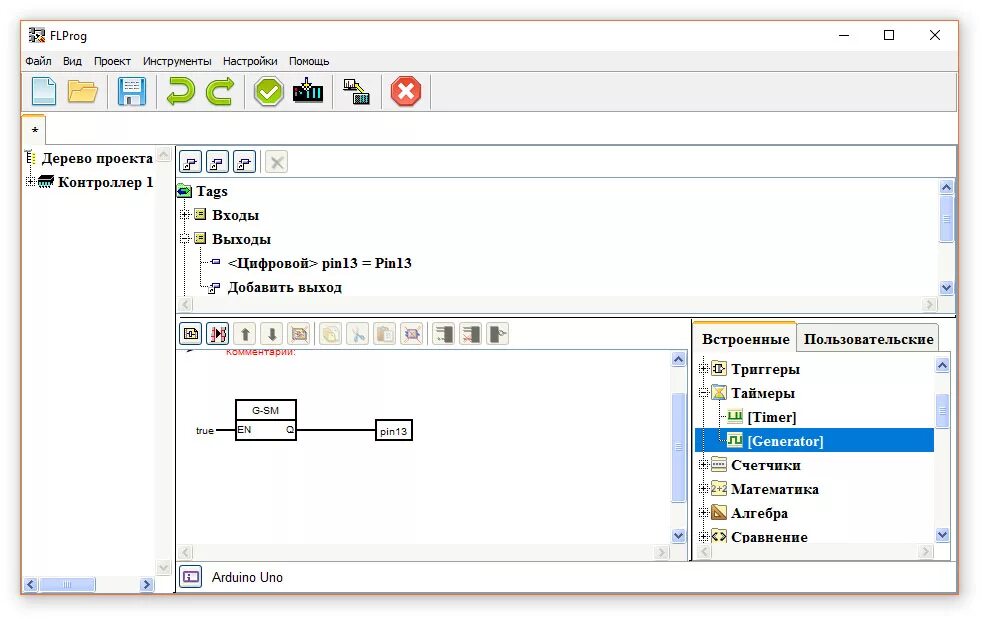Open the Инструменты menu
This screenshot has height=619, width=982.
coord(177,61)
